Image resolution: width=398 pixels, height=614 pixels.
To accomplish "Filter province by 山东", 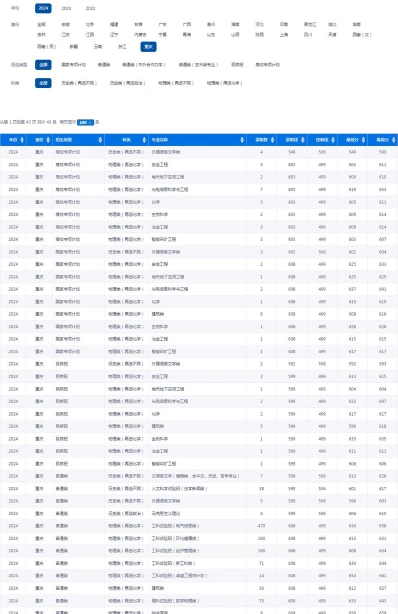I will [211, 35].
